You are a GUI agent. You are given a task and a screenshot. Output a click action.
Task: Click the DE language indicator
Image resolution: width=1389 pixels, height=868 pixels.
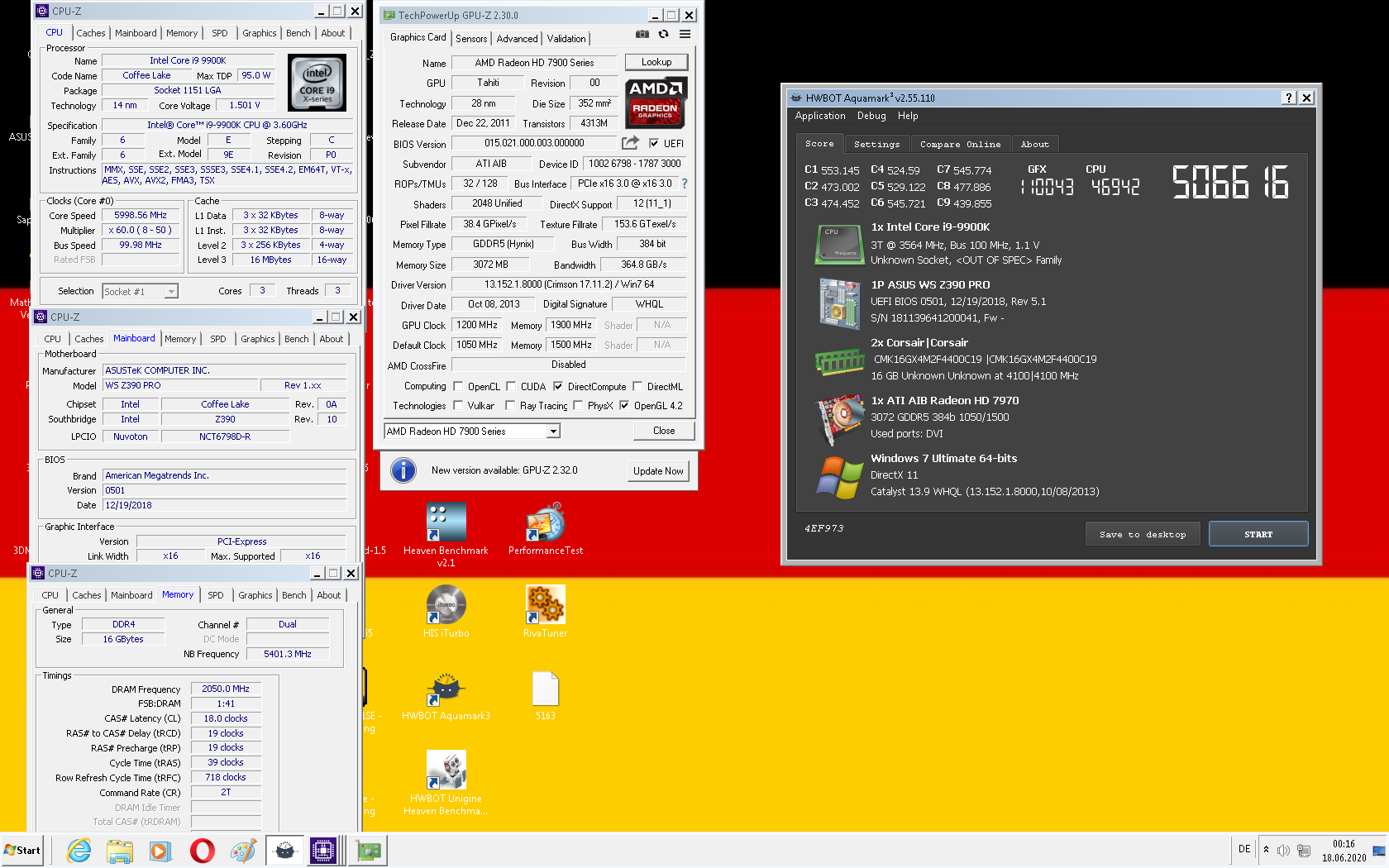point(1244,850)
